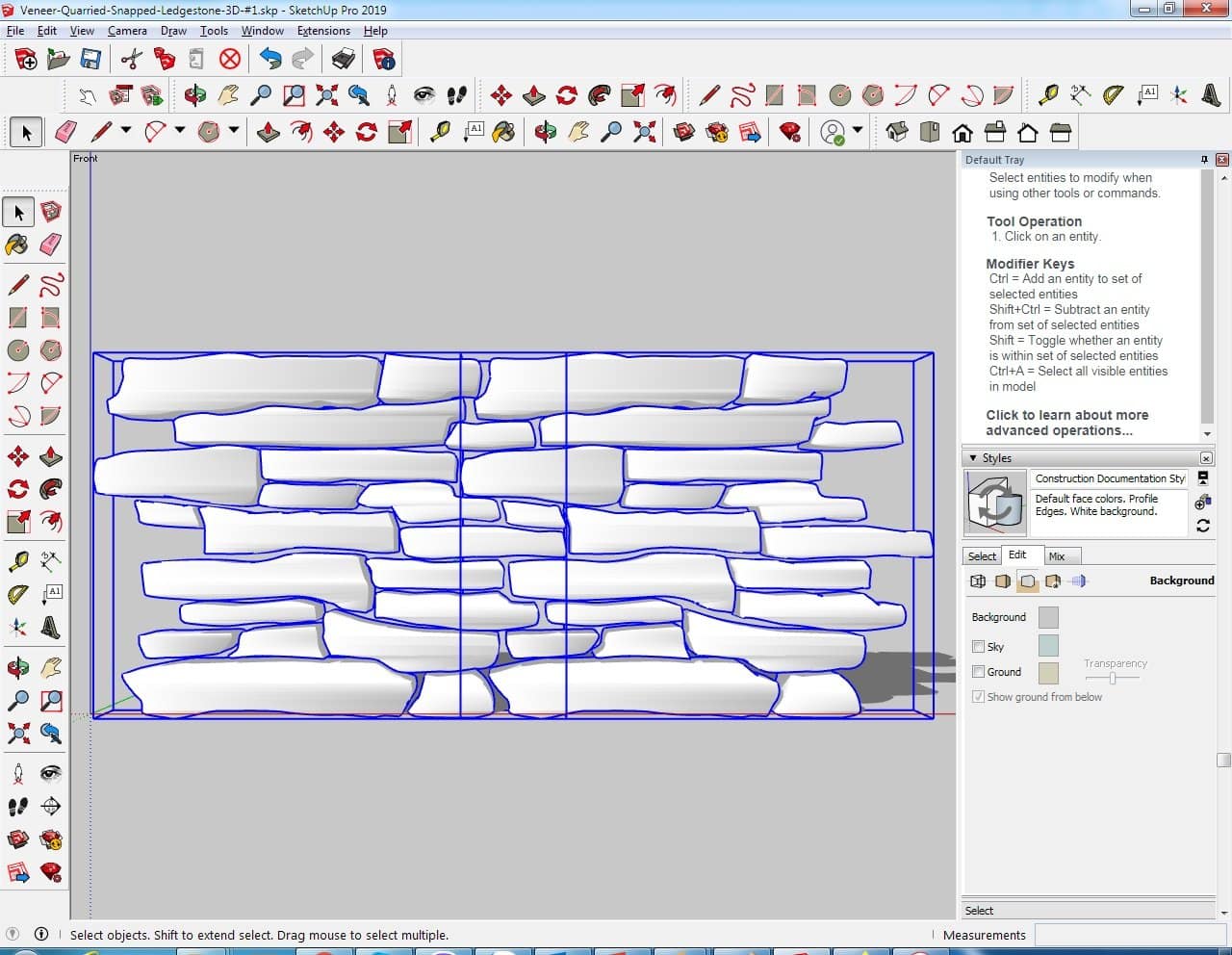The width and height of the screenshot is (1232, 955).
Task: Enable the Ground checkbox
Action: (979, 672)
